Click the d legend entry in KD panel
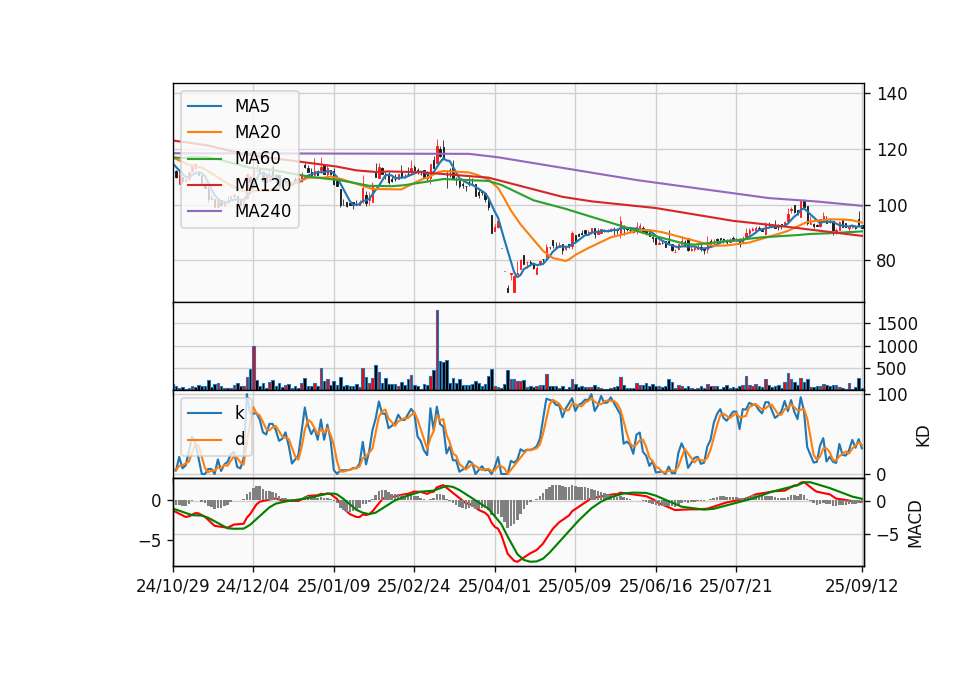This screenshot has height=690, width=960. point(239,439)
